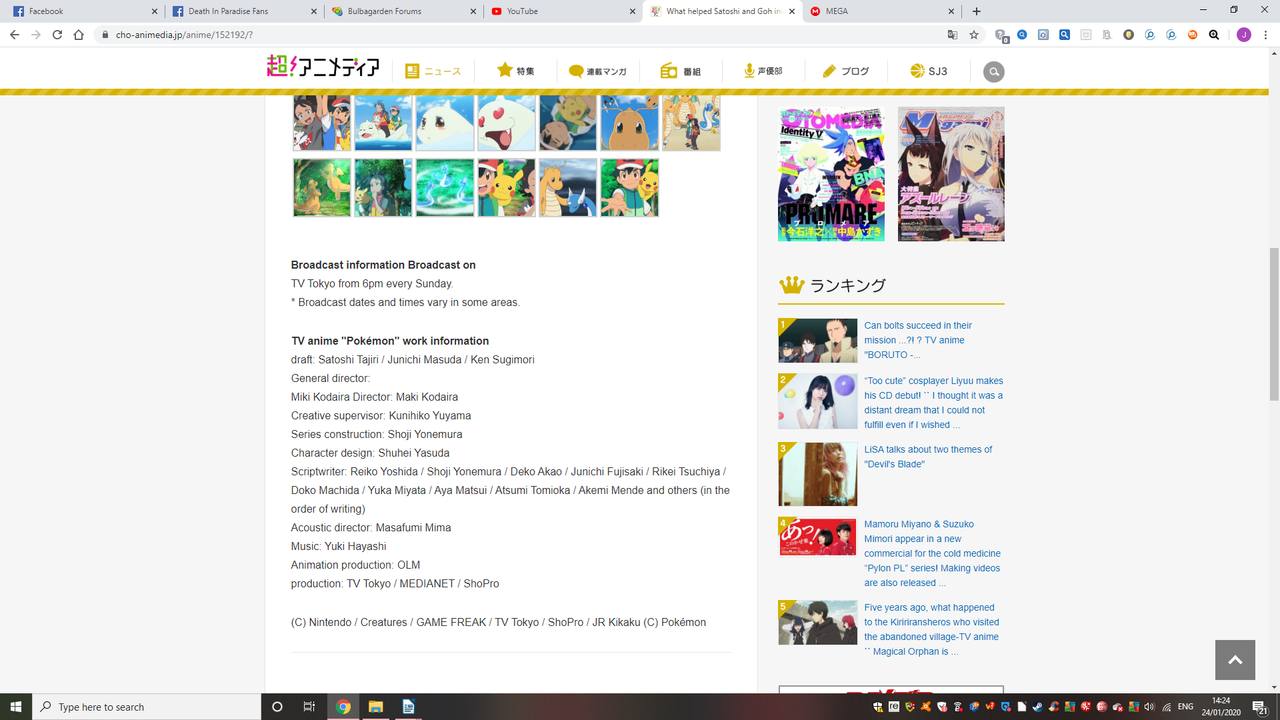Bookmark this page with star icon

973,34
